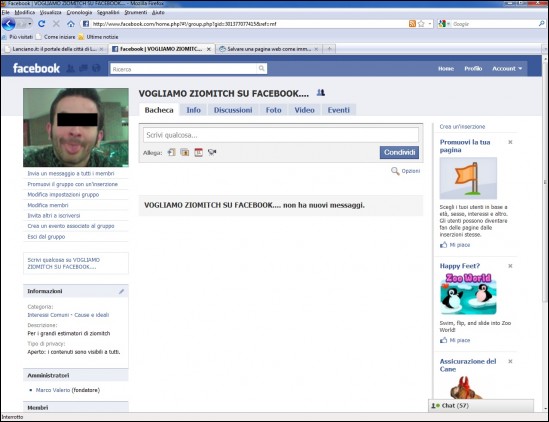Click the Condividi button
Screen dimensions: 549x422
pos(399,152)
